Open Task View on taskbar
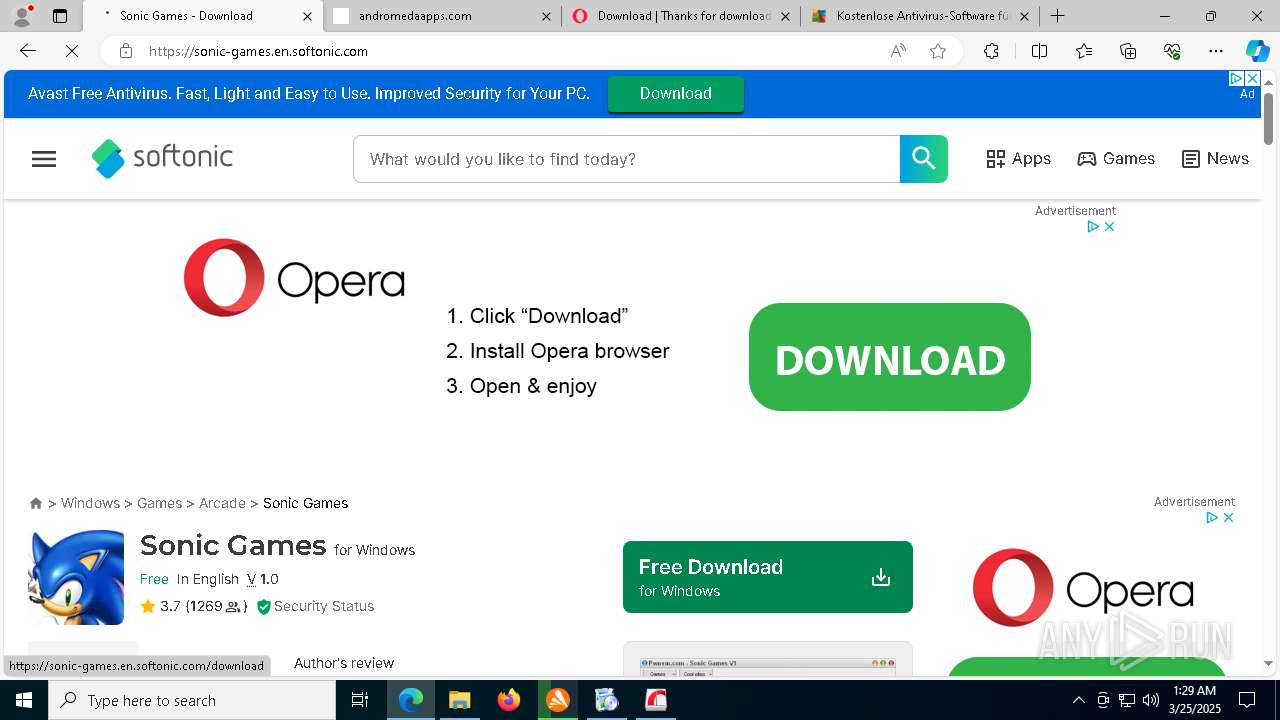The image size is (1280, 720). point(360,700)
